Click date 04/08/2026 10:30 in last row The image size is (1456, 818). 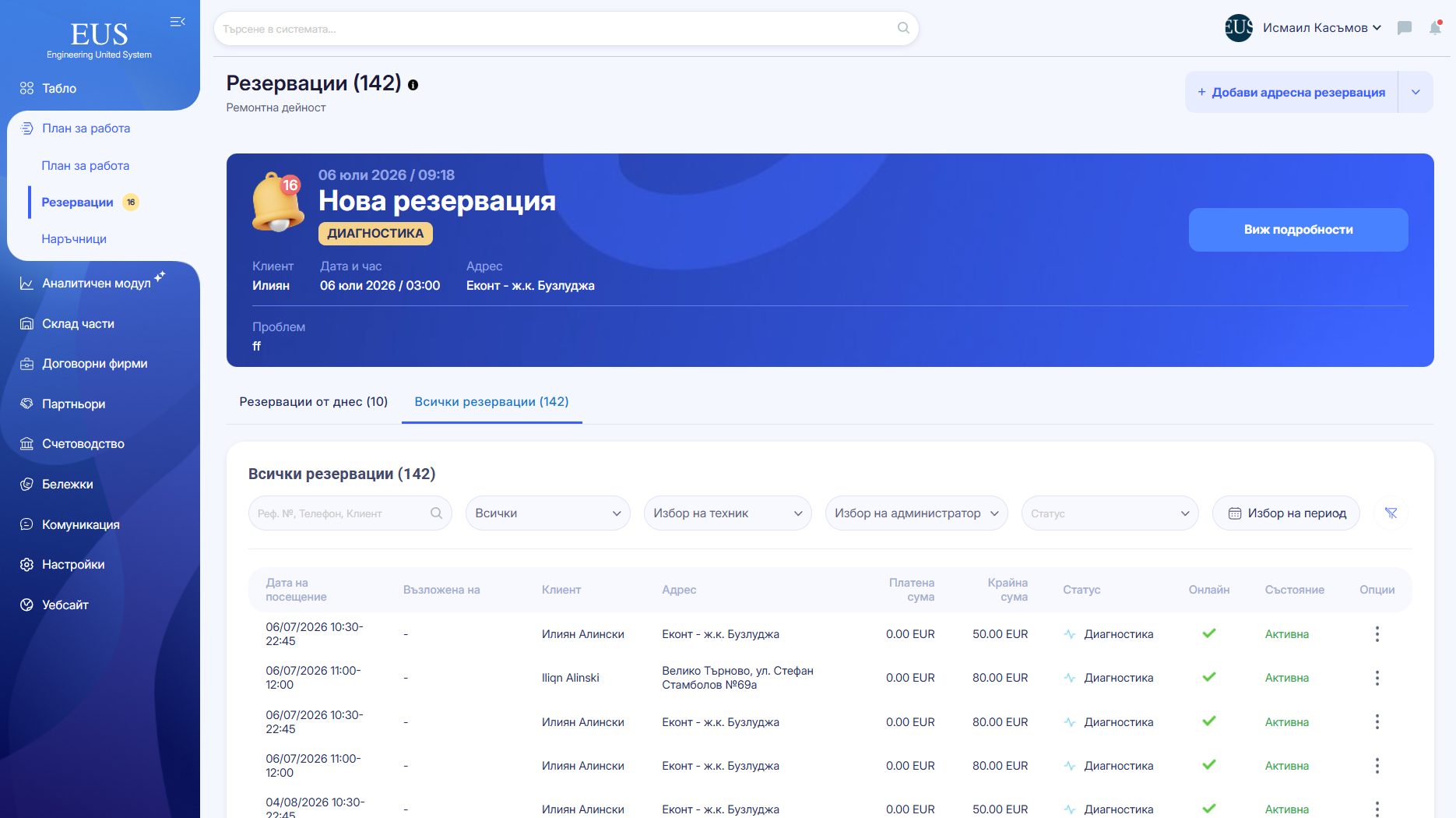point(315,809)
